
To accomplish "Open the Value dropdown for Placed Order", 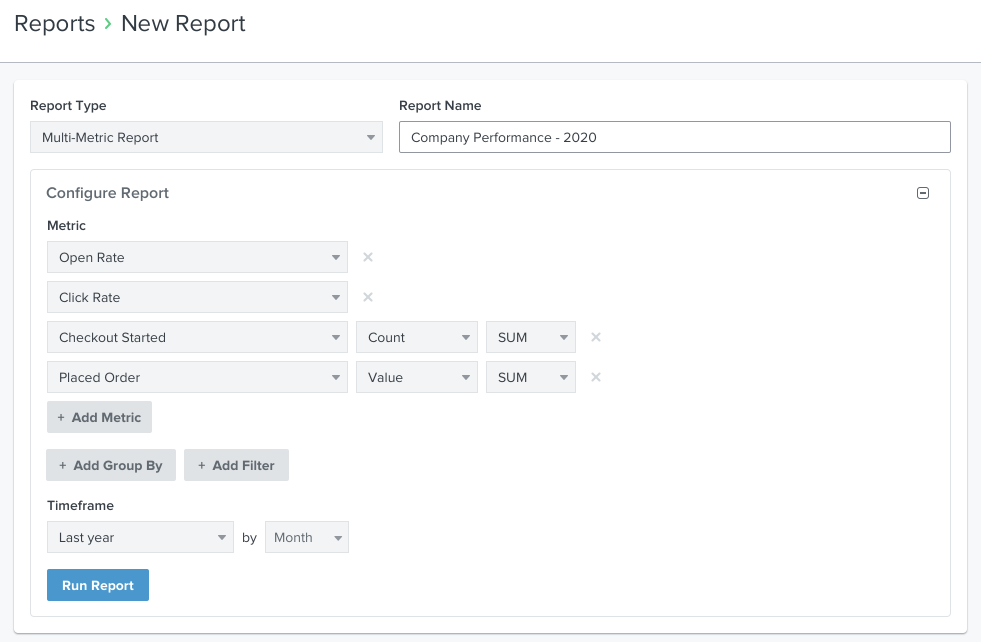I will tap(416, 377).
